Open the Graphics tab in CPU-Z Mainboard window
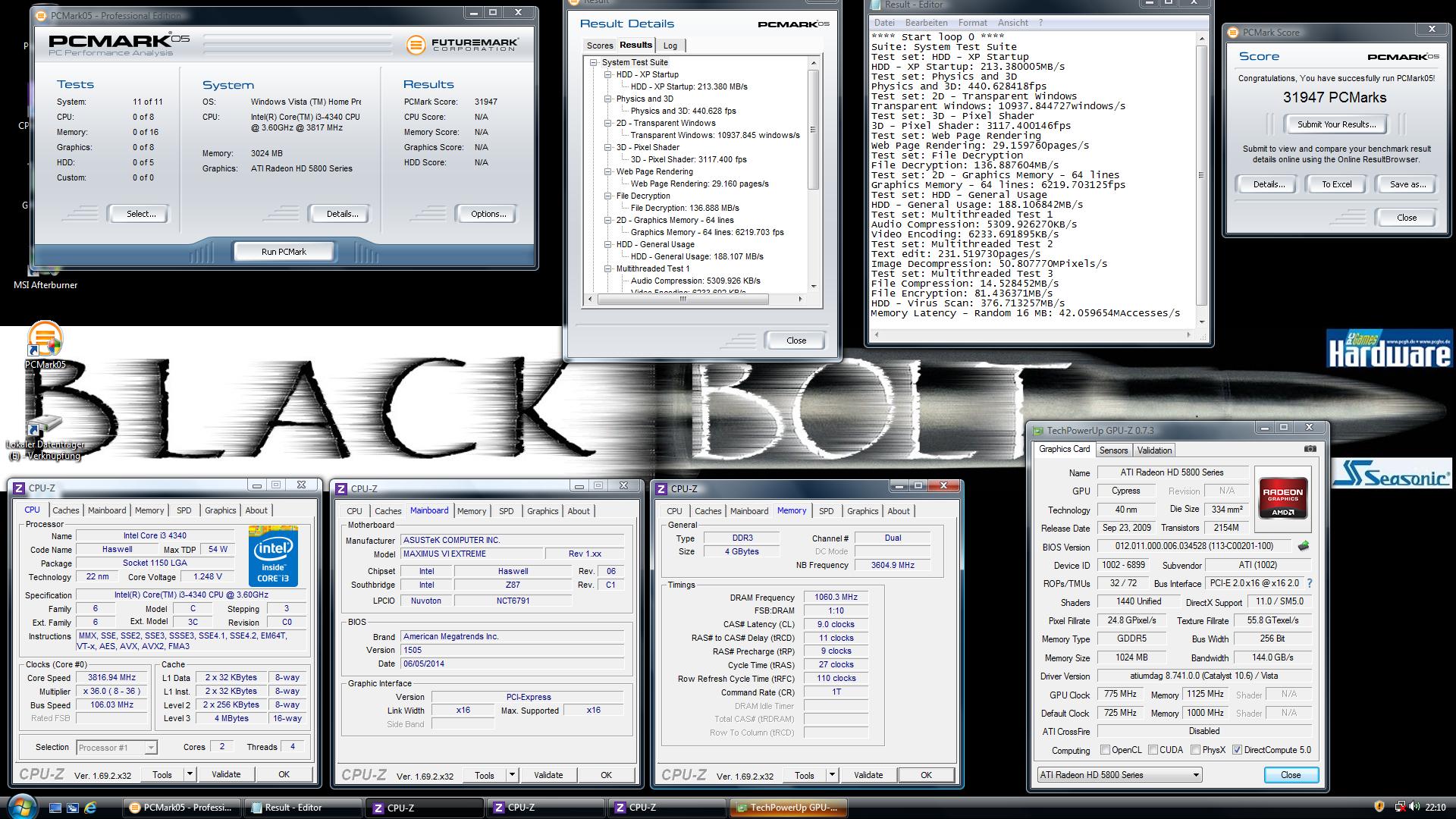 542,511
